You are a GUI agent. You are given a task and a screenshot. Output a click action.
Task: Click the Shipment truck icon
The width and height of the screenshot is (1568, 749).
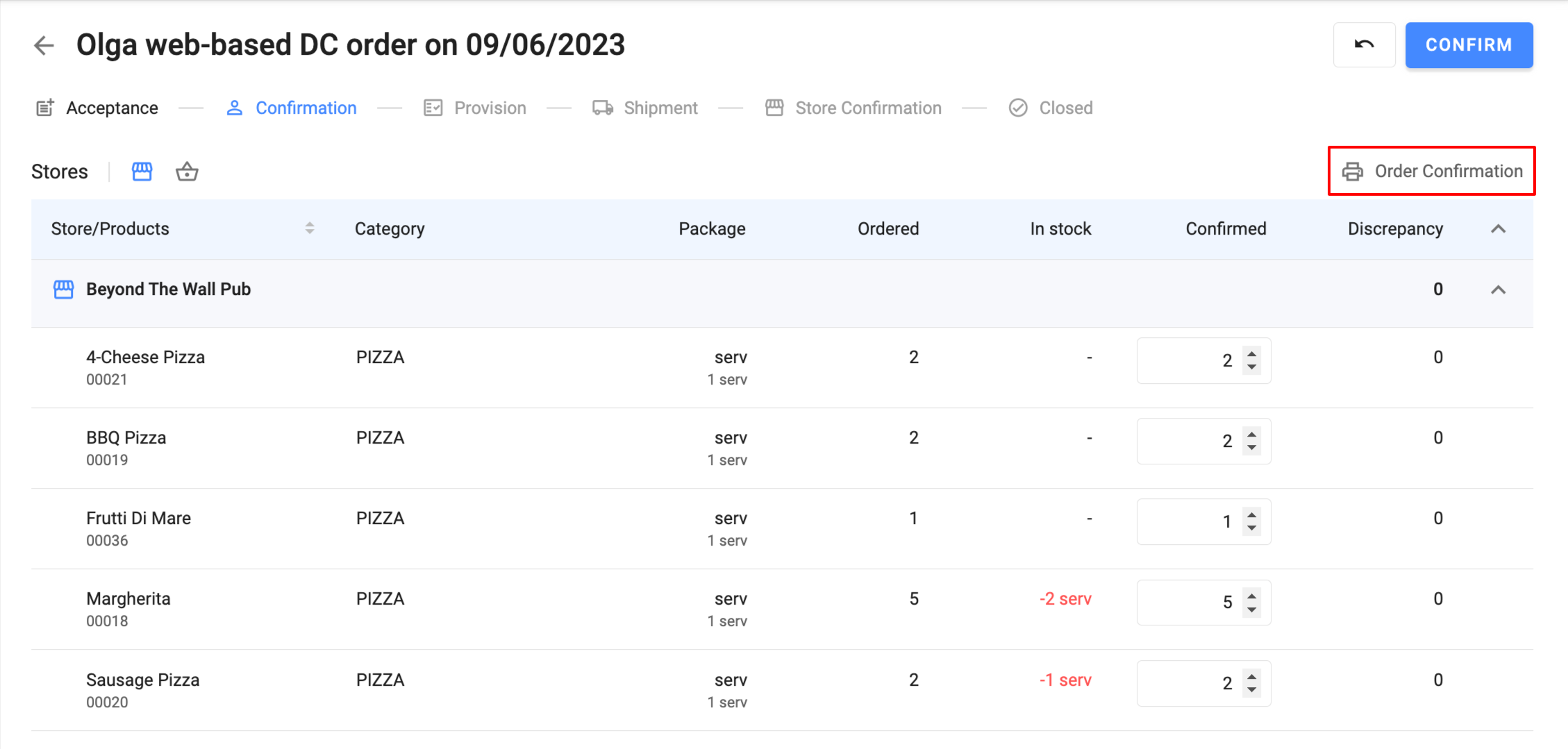(x=602, y=108)
